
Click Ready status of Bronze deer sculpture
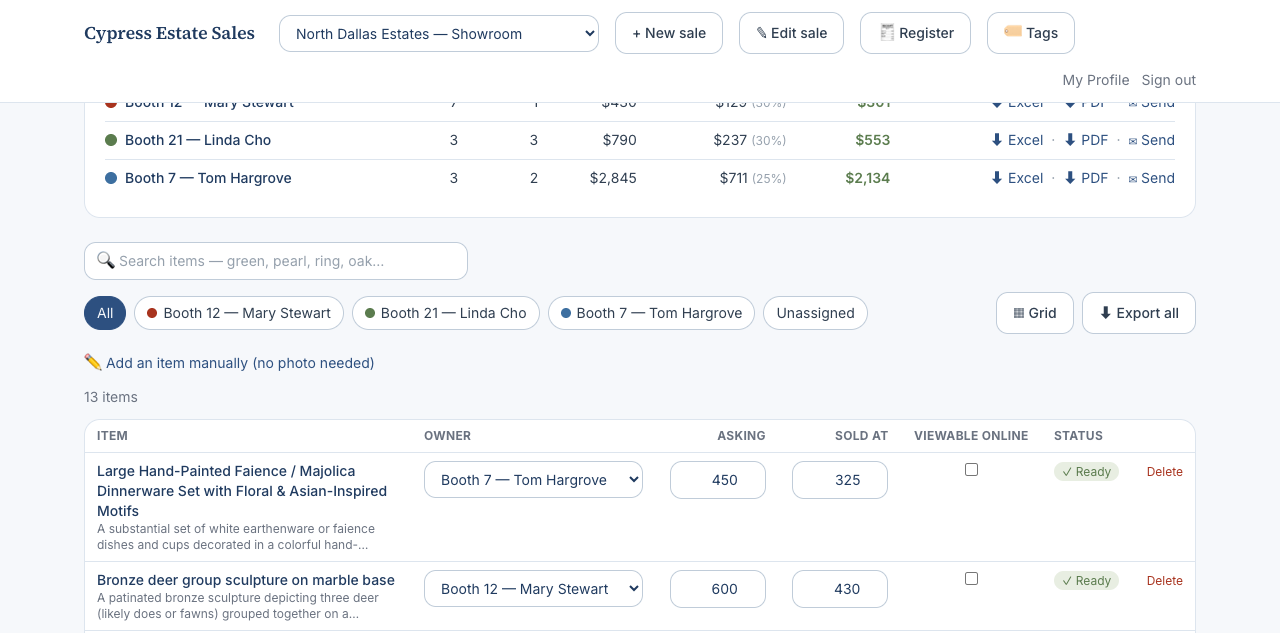[x=1086, y=581]
